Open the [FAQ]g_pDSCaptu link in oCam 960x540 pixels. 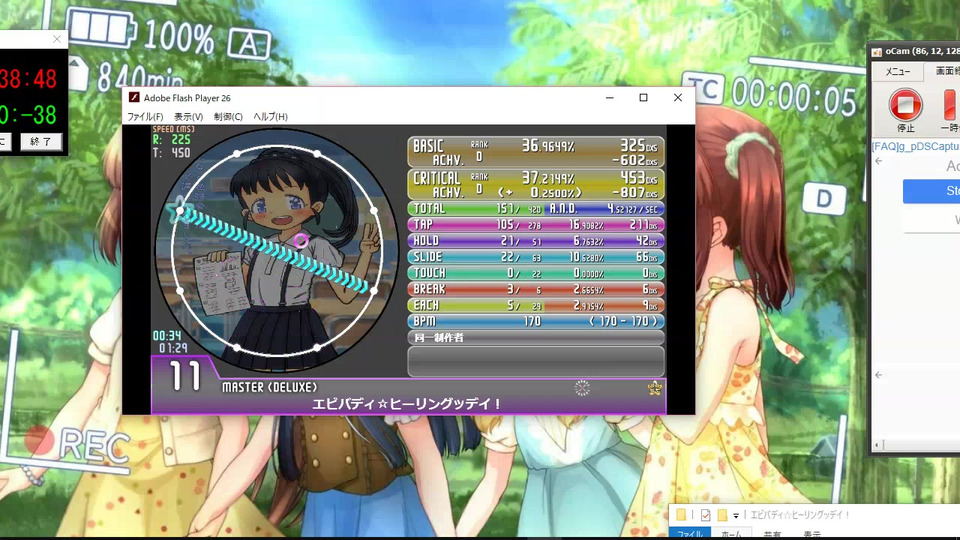tap(915, 146)
